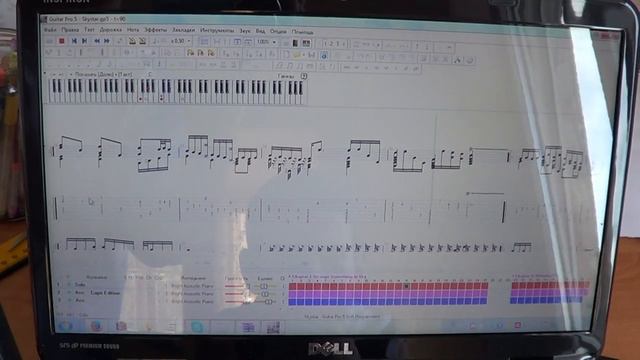
Task: Open the tools wrench icon in toolbar
Action: [x=457, y=60]
